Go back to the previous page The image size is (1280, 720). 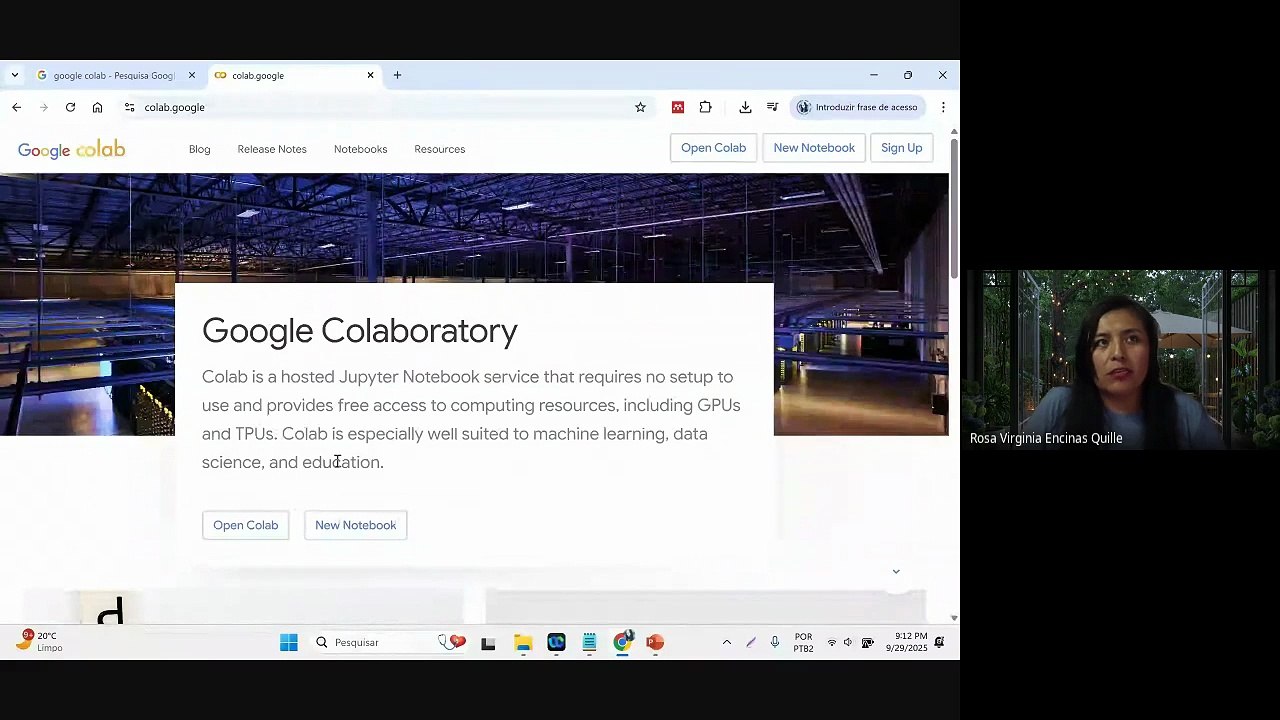[x=16, y=107]
